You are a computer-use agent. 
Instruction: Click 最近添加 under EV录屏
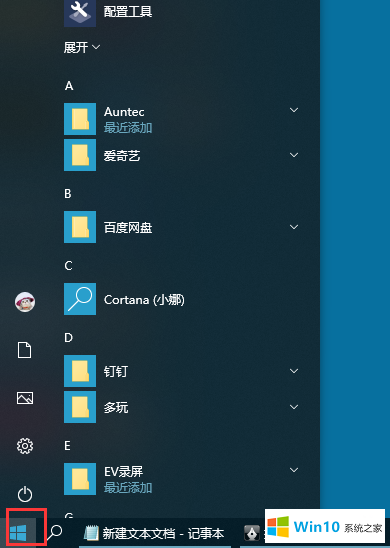click(x=128, y=487)
